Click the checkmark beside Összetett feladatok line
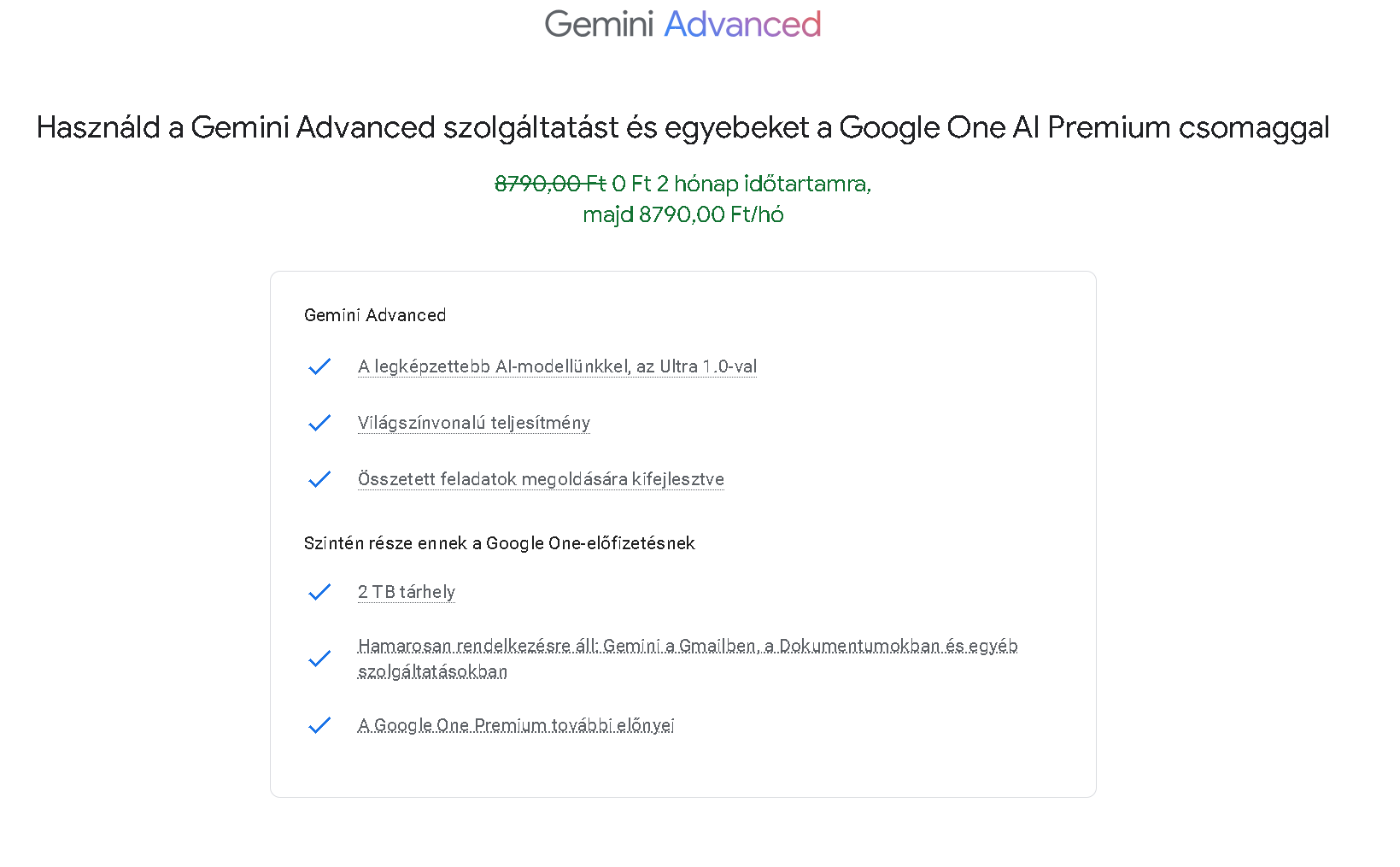The height and width of the screenshot is (867, 1400). click(x=319, y=479)
